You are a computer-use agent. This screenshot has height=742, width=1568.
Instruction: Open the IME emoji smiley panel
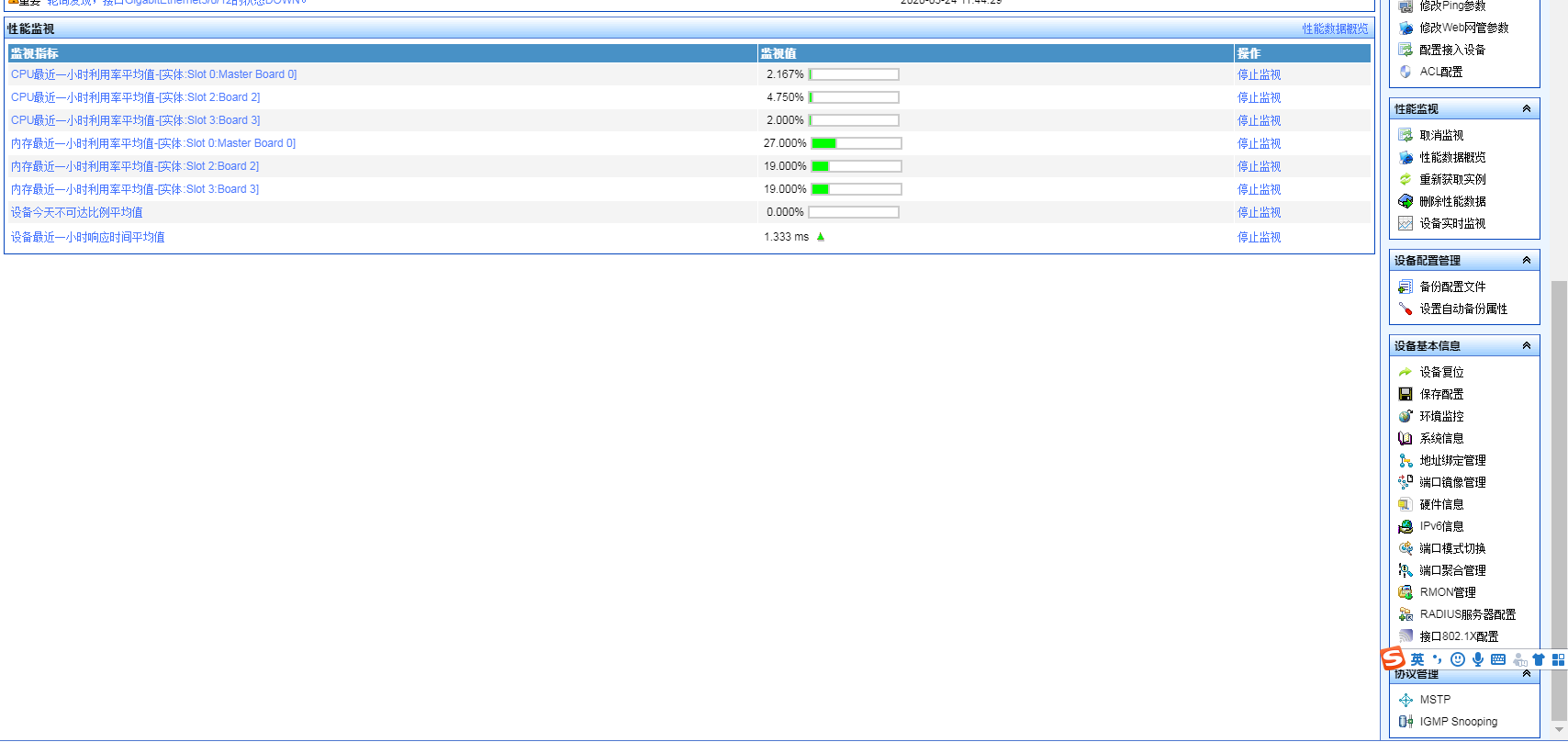tap(1458, 659)
